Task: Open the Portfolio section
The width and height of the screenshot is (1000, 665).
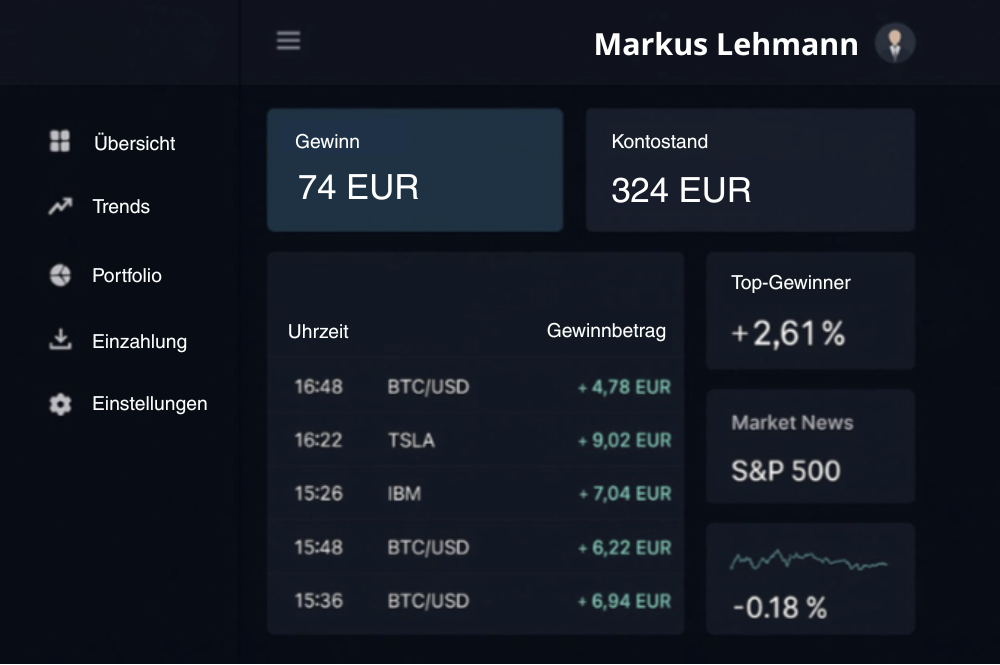Action: pyautogui.click(x=127, y=275)
